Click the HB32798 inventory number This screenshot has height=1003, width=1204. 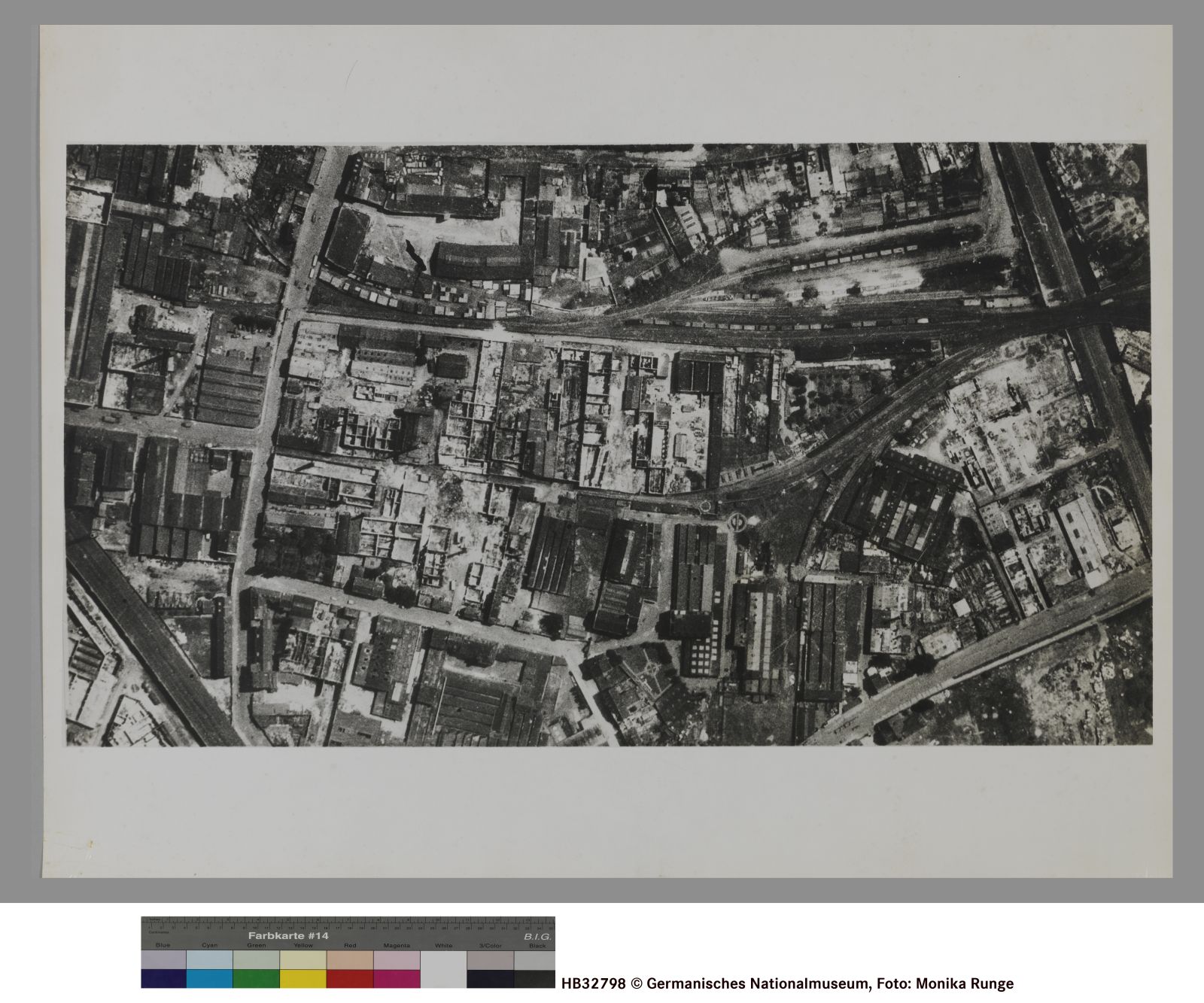point(593,983)
